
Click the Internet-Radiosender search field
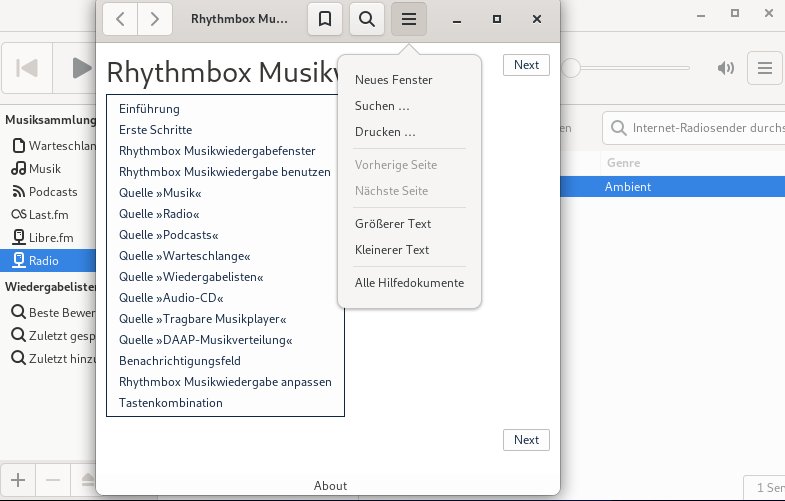click(x=696, y=128)
